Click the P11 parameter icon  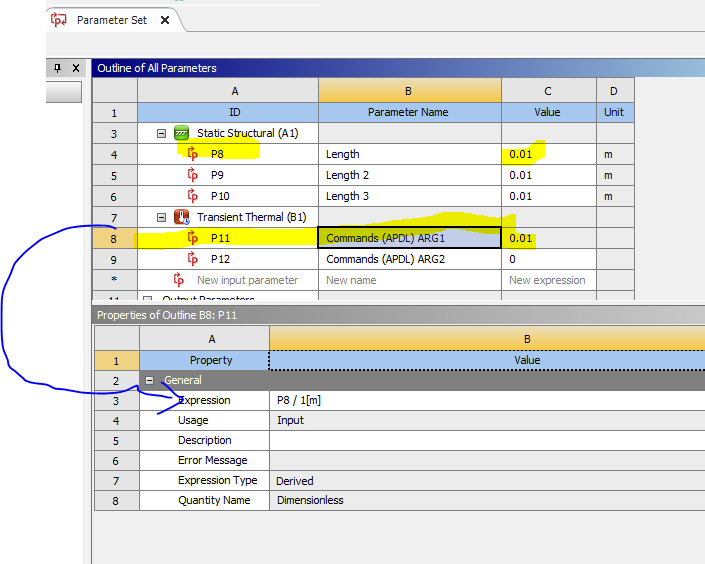point(193,238)
